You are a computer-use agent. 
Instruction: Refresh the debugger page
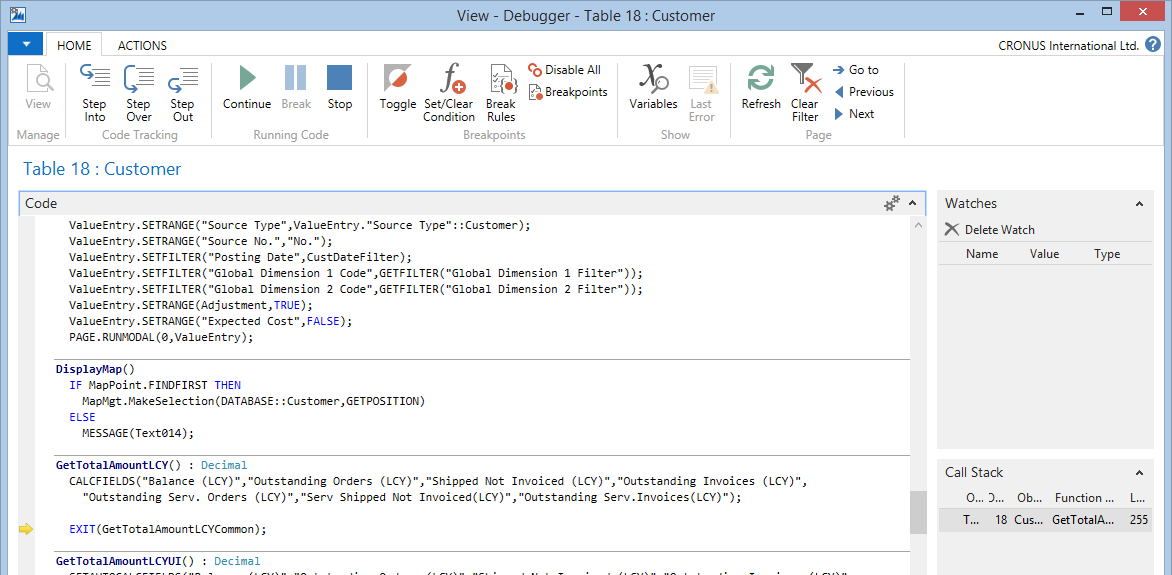[x=761, y=88]
